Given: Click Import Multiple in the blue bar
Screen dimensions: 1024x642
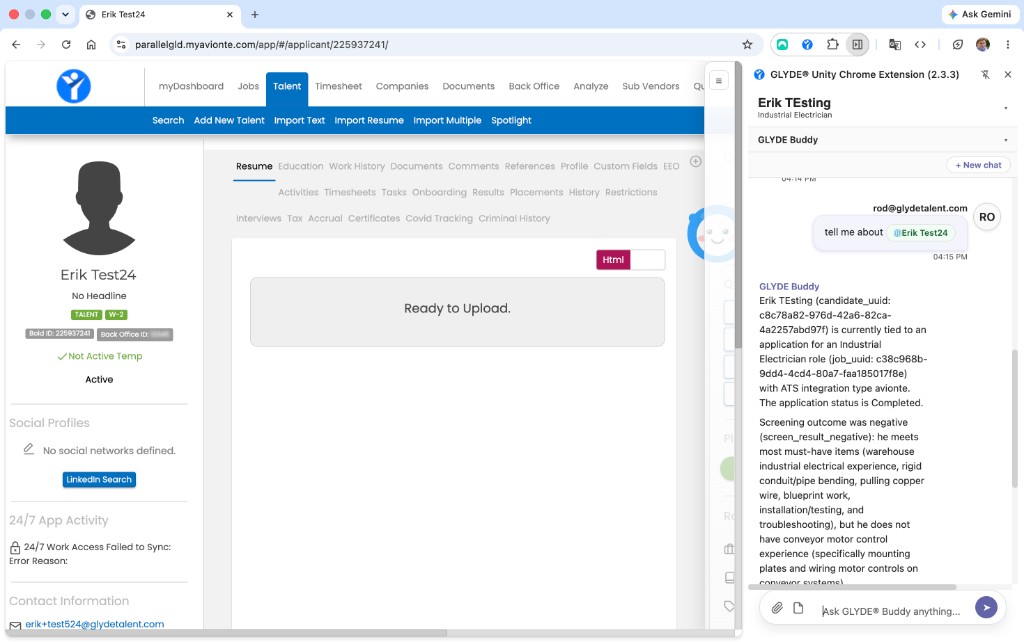Looking at the screenshot, I should point(447,120).
